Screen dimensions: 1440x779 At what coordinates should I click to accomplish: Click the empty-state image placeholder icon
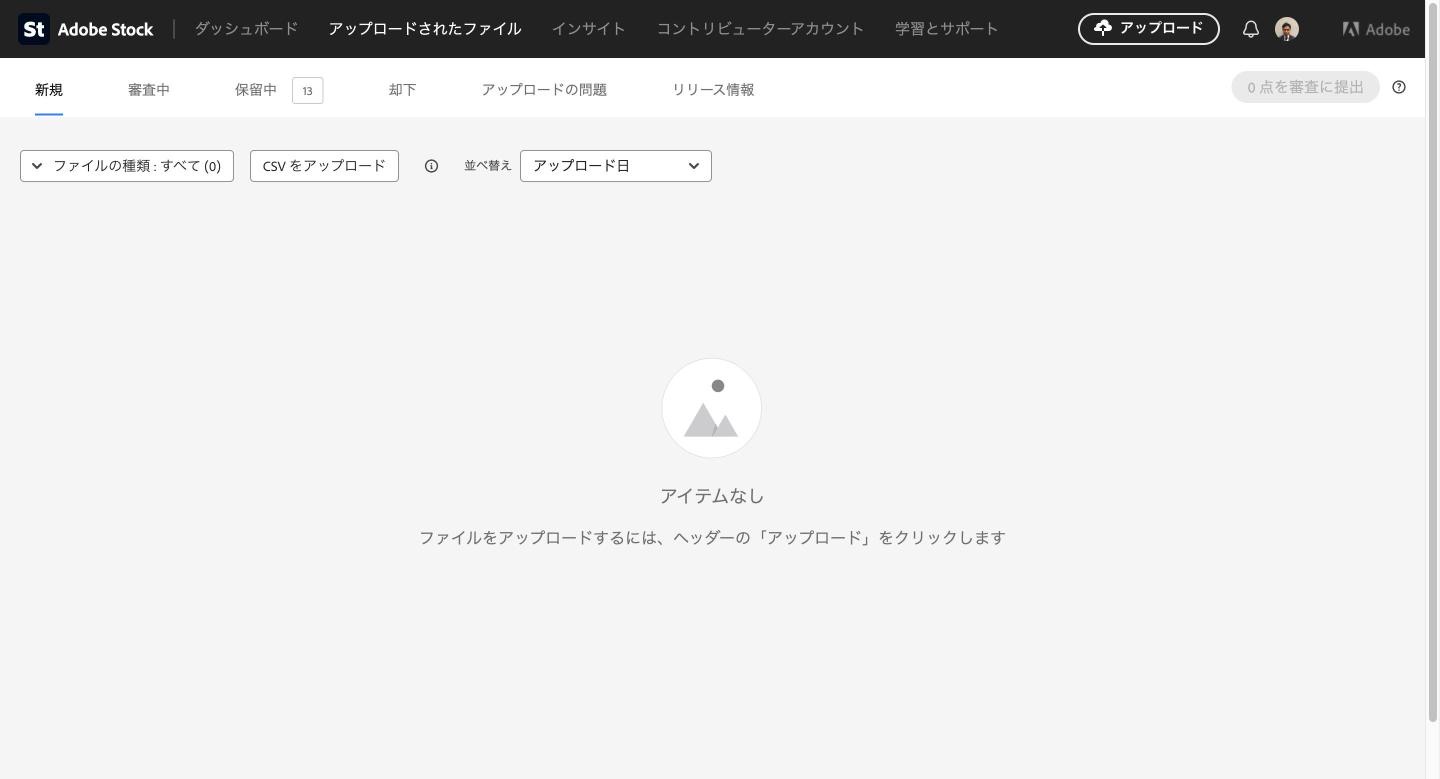click(x=712, y=408)
